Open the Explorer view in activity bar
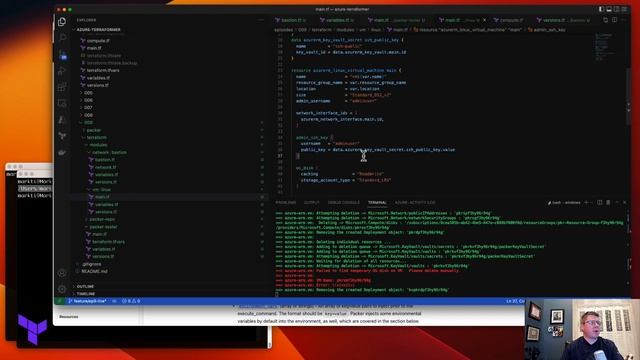 pyautogui.click(x=62, y=22)
